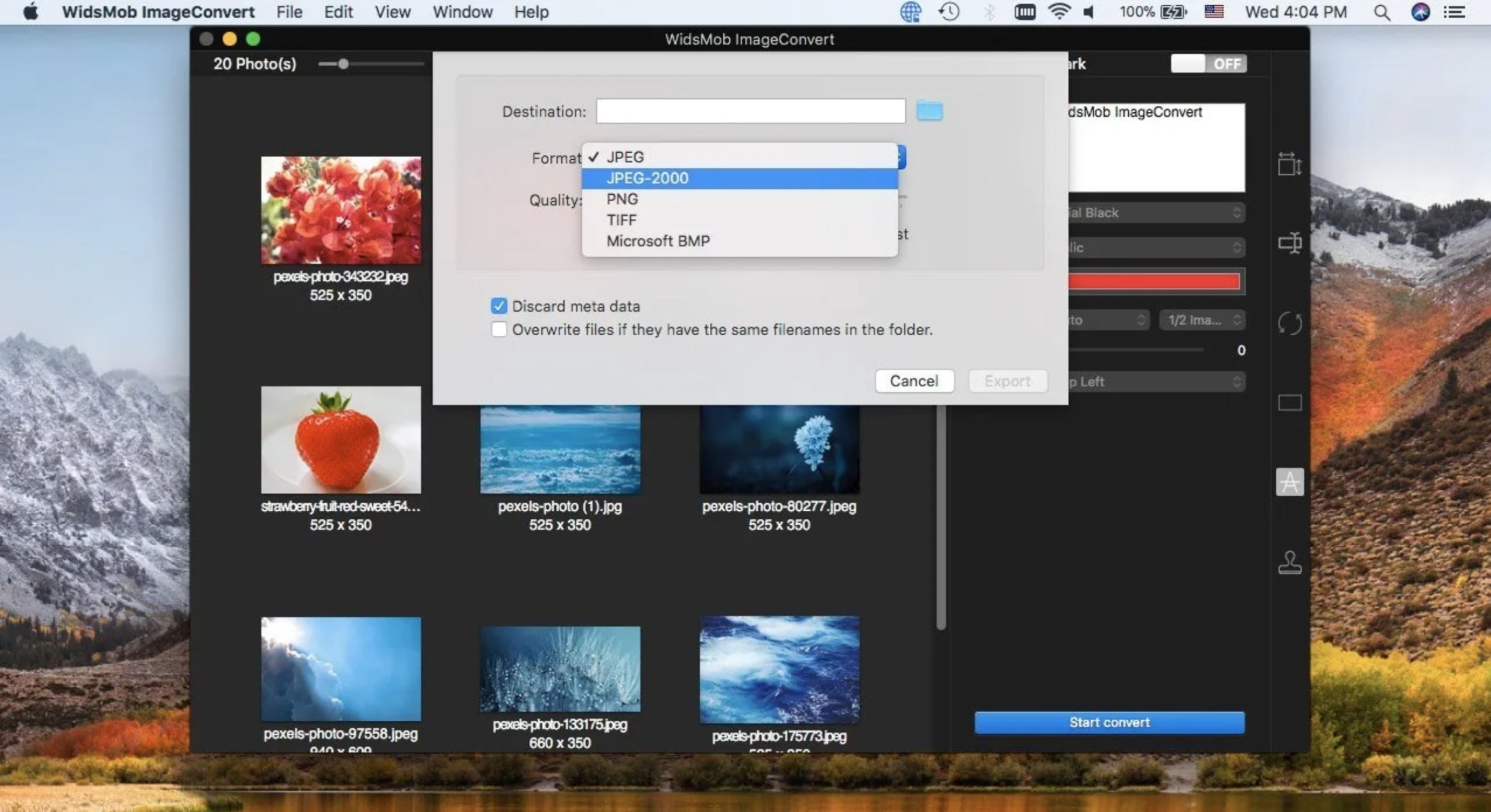The width and height of the screenshot is (1491, 812).
Task: Click the rotate tool icon
Action: click(x=1289, y=323)
